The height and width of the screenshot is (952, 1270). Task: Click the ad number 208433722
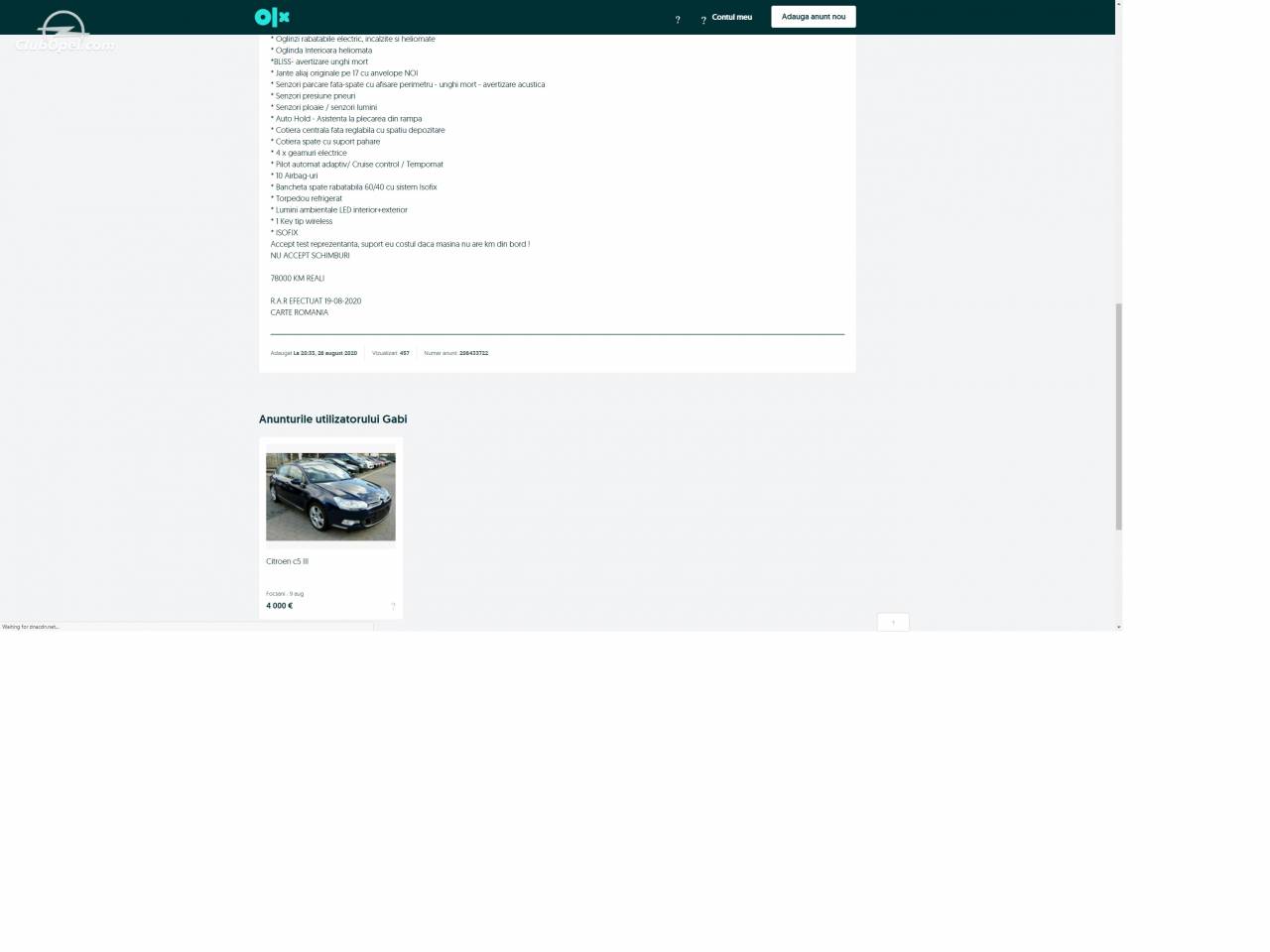(x=473, y=353)
